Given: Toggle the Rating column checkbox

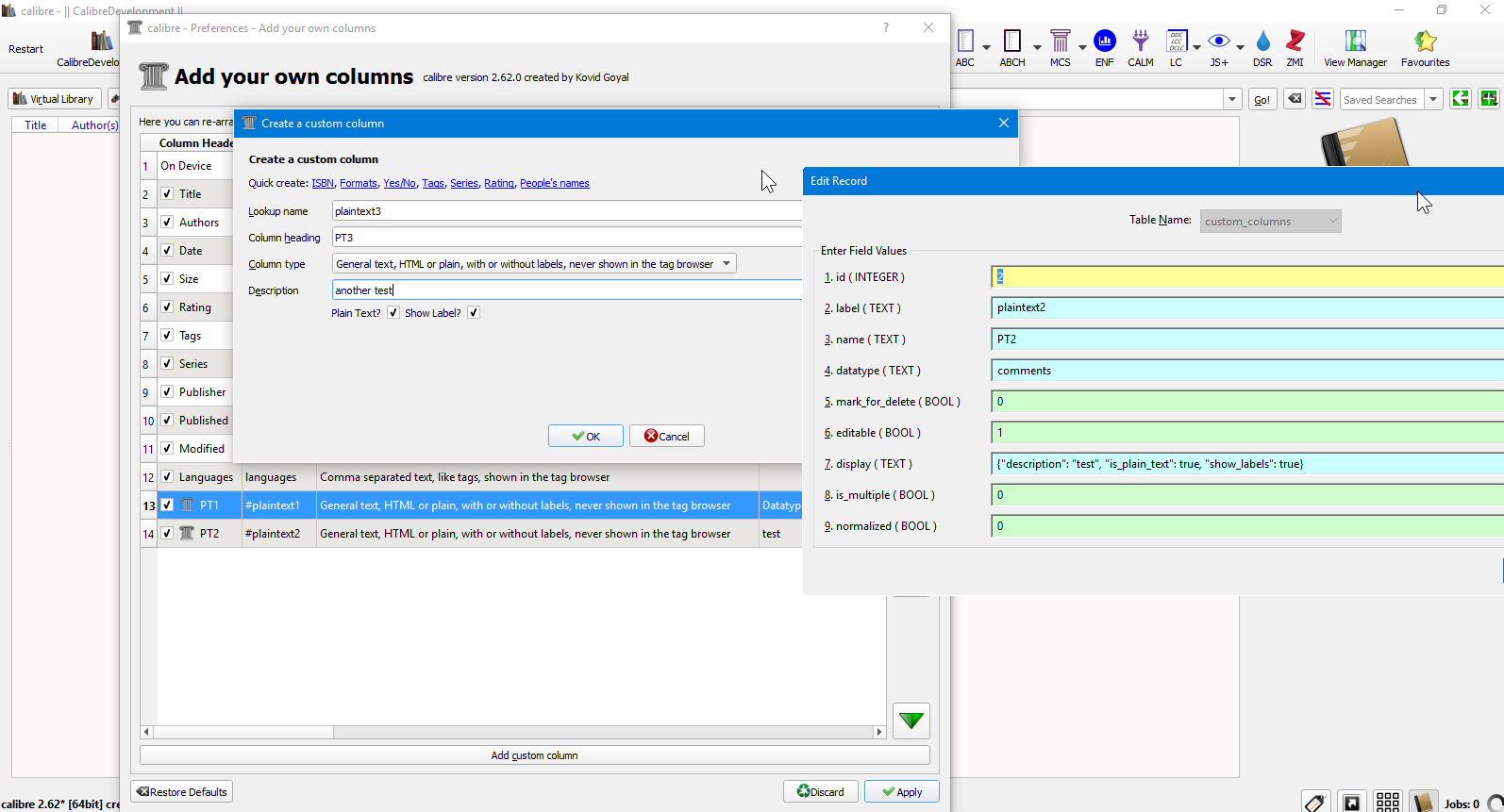Looking at the screenshot, I should (167, 307).
